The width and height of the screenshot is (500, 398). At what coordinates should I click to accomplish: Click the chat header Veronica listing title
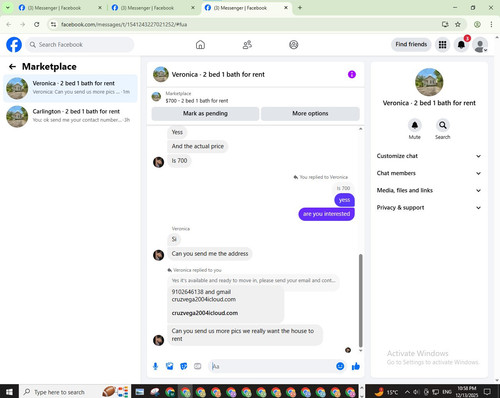point(218,74)
